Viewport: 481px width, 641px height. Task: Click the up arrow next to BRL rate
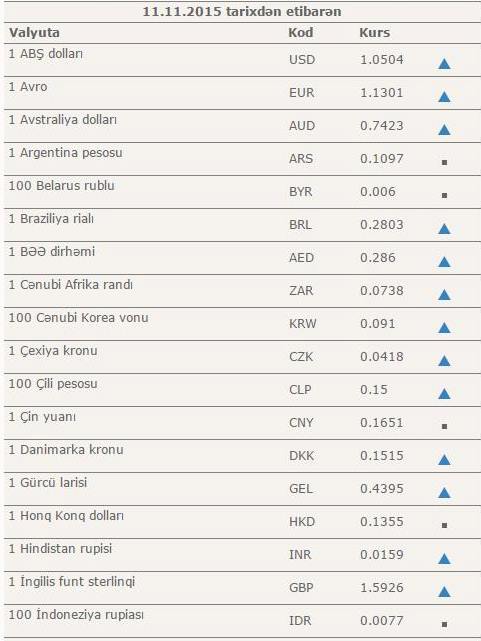(444, 229)
